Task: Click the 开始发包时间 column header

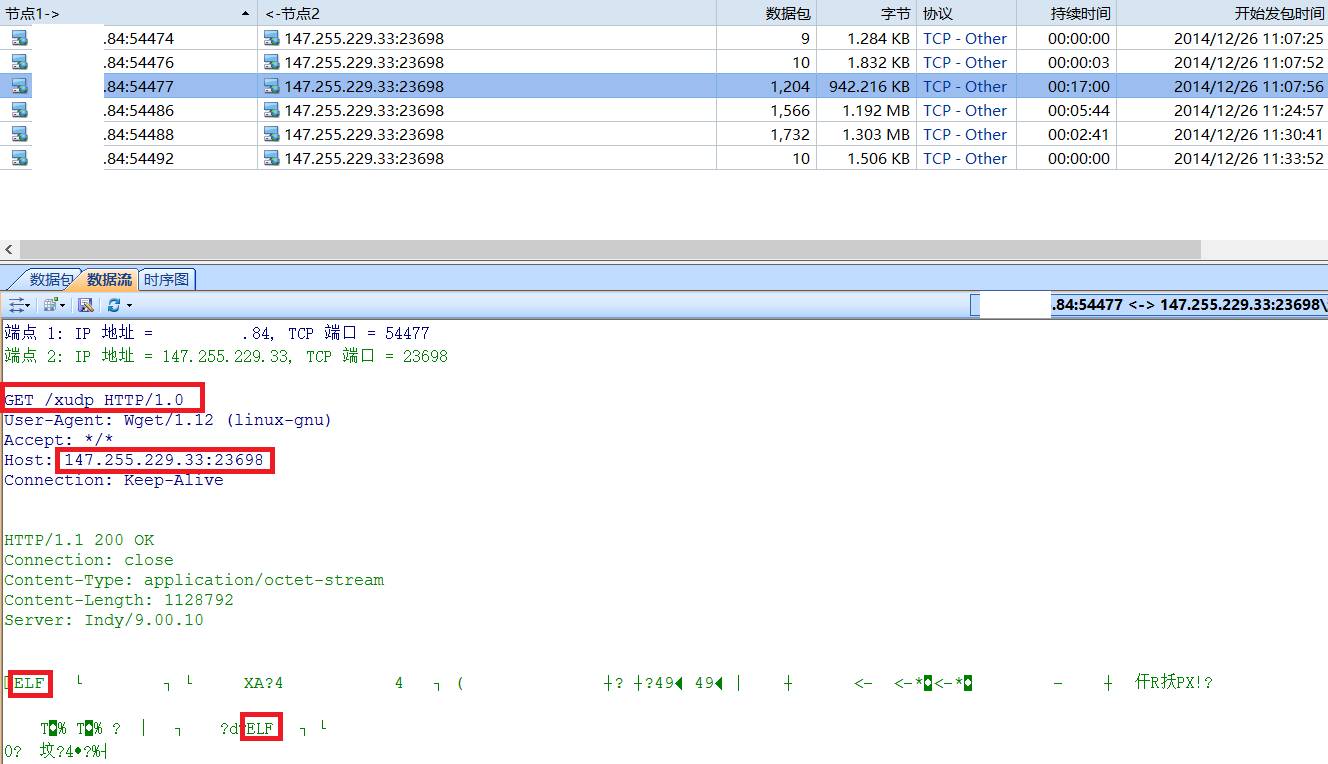Action: pos(1222,13)
